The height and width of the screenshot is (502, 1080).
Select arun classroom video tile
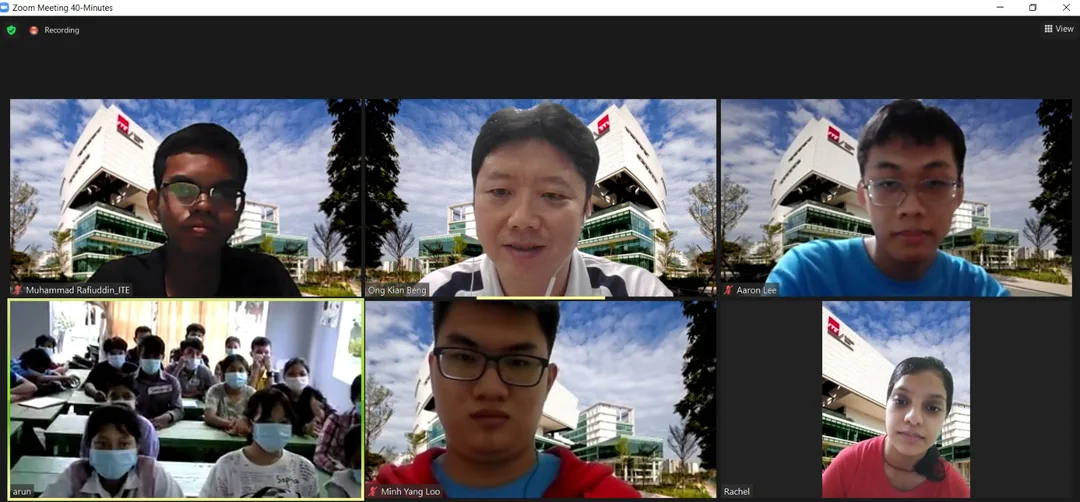coord(185,399)
